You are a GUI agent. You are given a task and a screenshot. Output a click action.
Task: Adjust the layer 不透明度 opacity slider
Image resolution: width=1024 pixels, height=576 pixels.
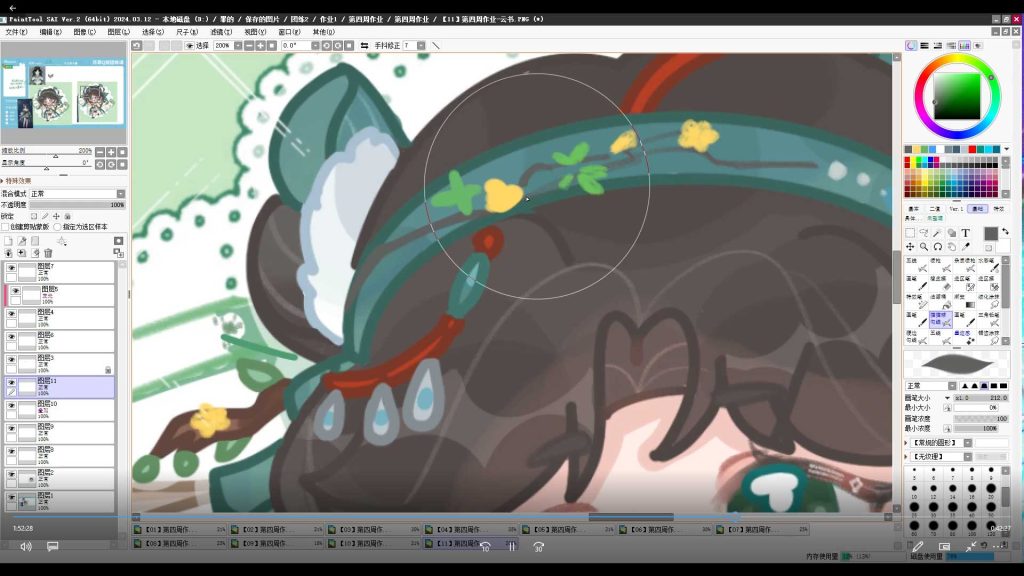tap(77, 205)
